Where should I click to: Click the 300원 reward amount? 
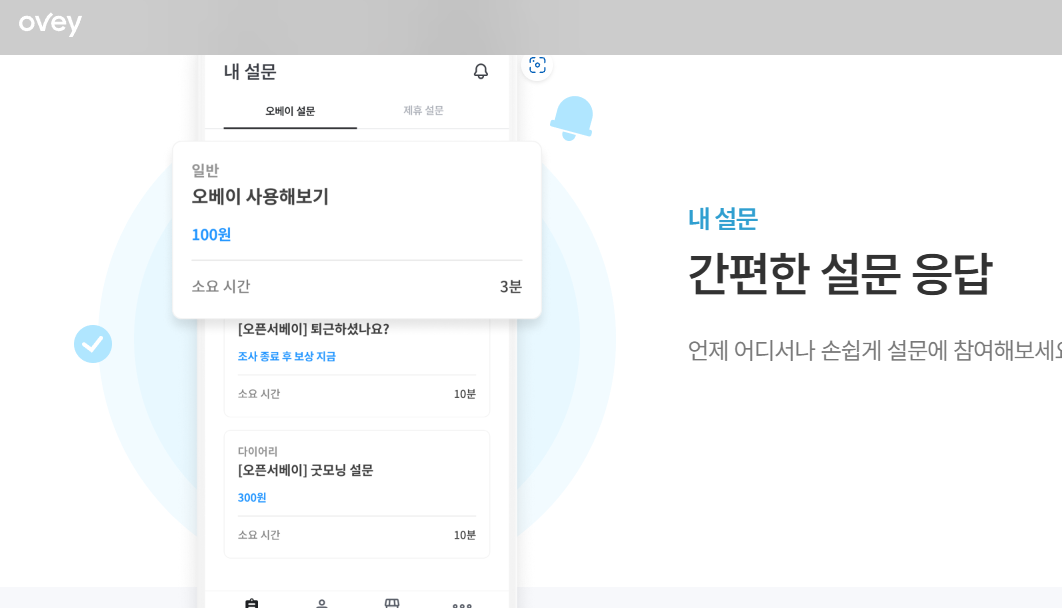click(x=252, y=498)
